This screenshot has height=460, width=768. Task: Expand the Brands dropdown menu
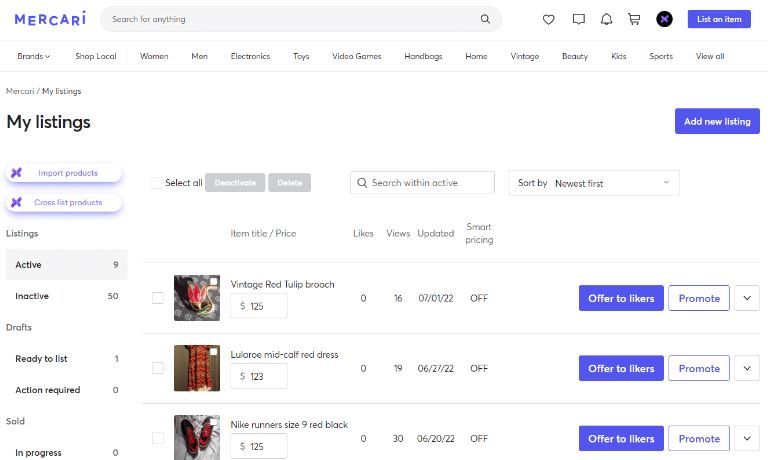click(34, 56)
